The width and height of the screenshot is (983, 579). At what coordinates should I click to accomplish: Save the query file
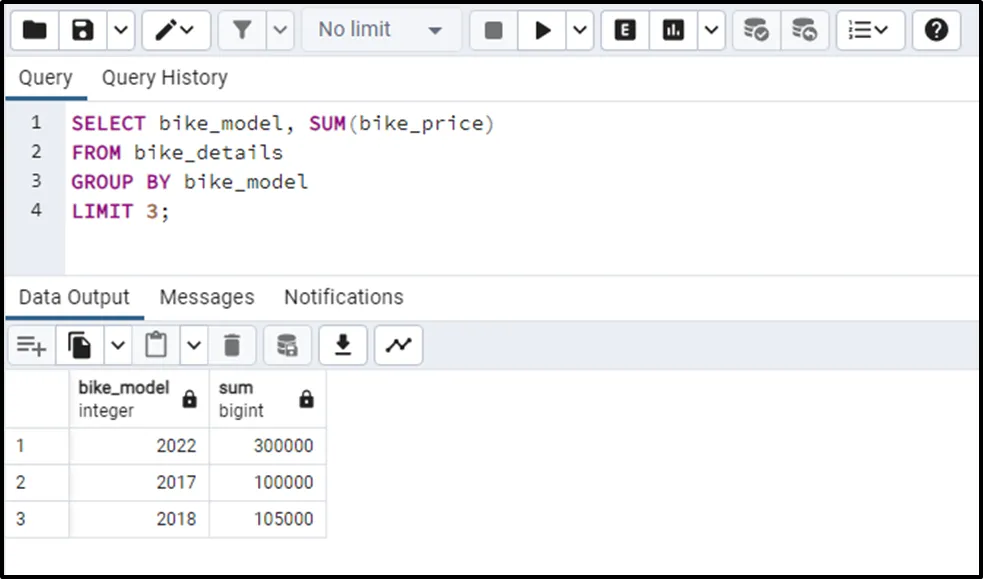point(84,30)
